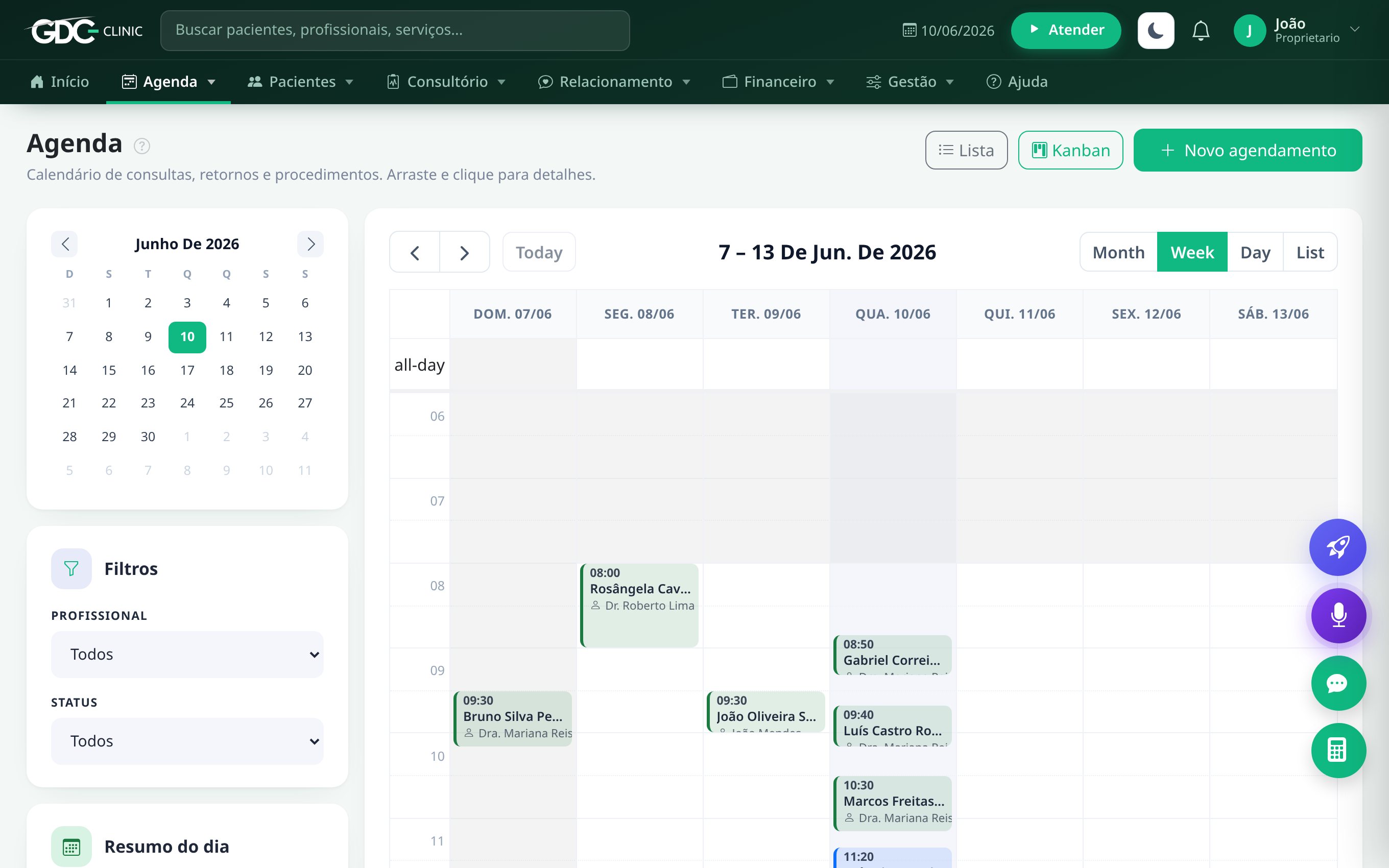Activate the microphone floating button

pyautogui.click(x=1338, y=615)
